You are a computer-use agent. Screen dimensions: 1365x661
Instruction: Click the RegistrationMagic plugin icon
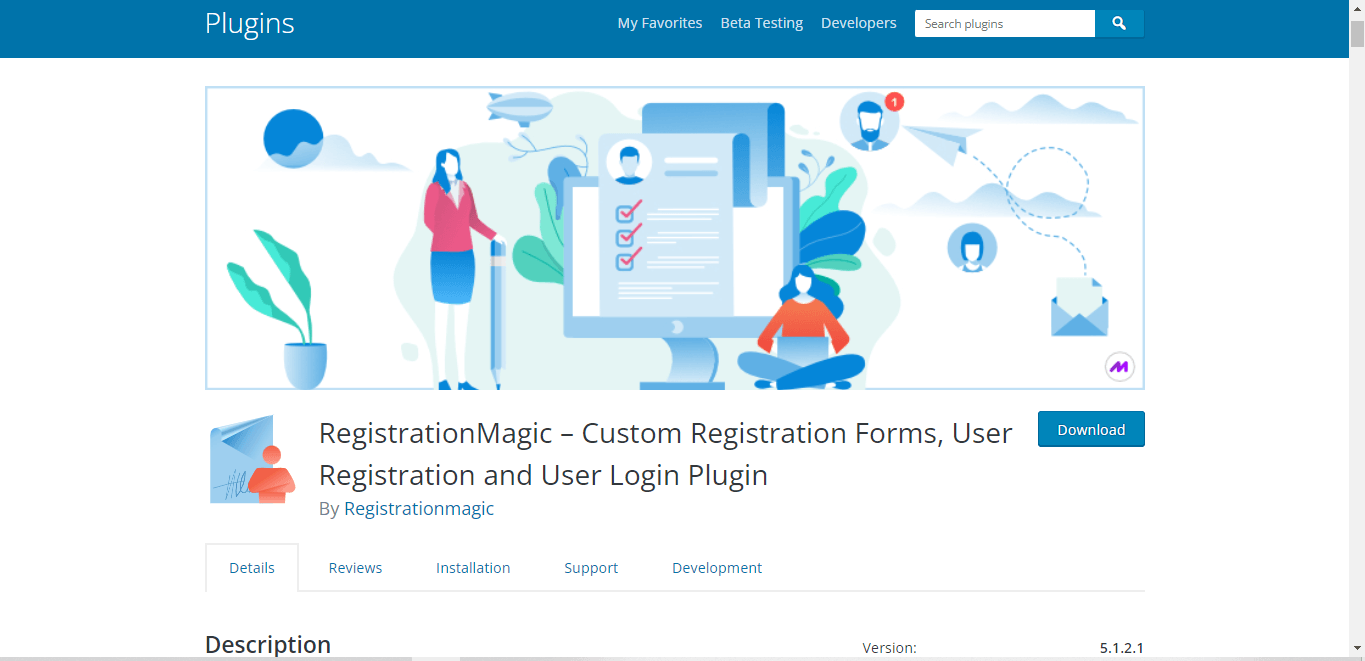tap(251, 459)
